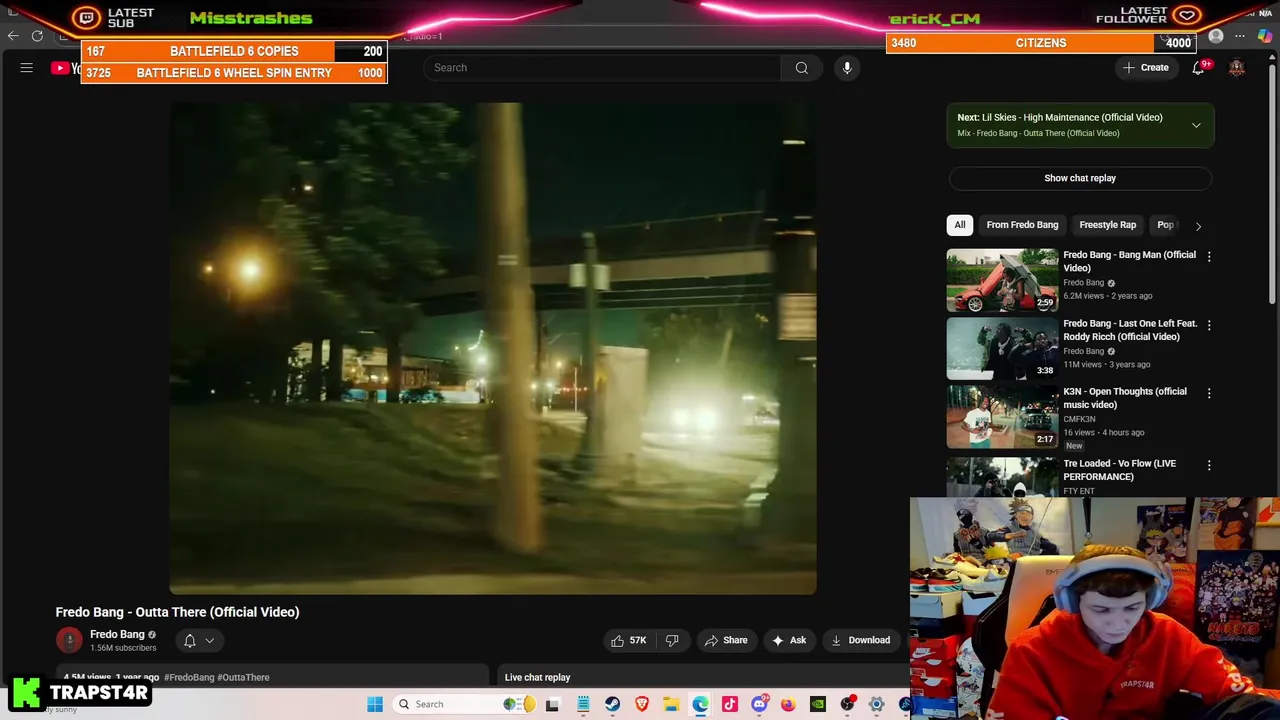Open Fredo Bang Man video thumbnail

tap(1002, 280)
